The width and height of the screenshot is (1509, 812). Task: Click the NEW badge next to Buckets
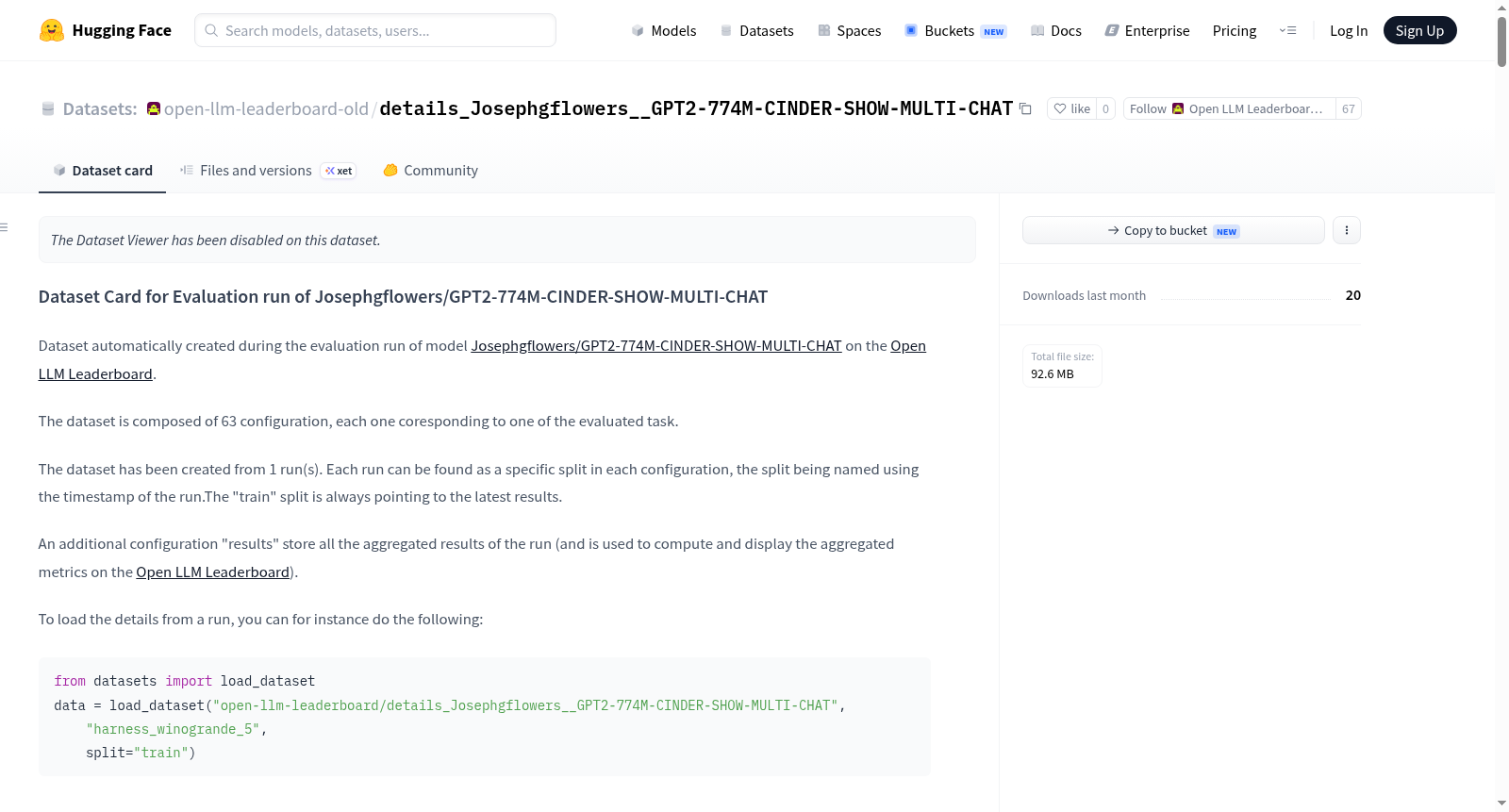coord(994,32)
